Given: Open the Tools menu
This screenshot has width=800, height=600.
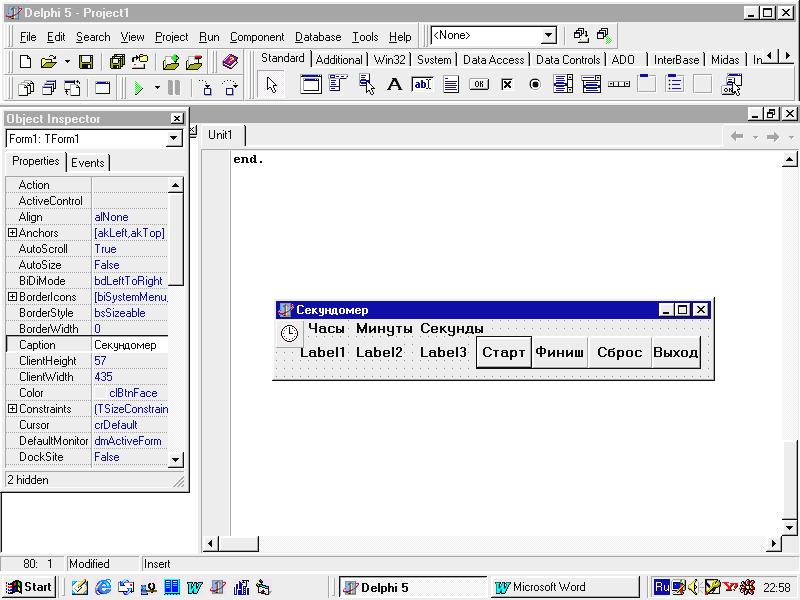Looking at the screenshot, I should [x=365, y=37].
